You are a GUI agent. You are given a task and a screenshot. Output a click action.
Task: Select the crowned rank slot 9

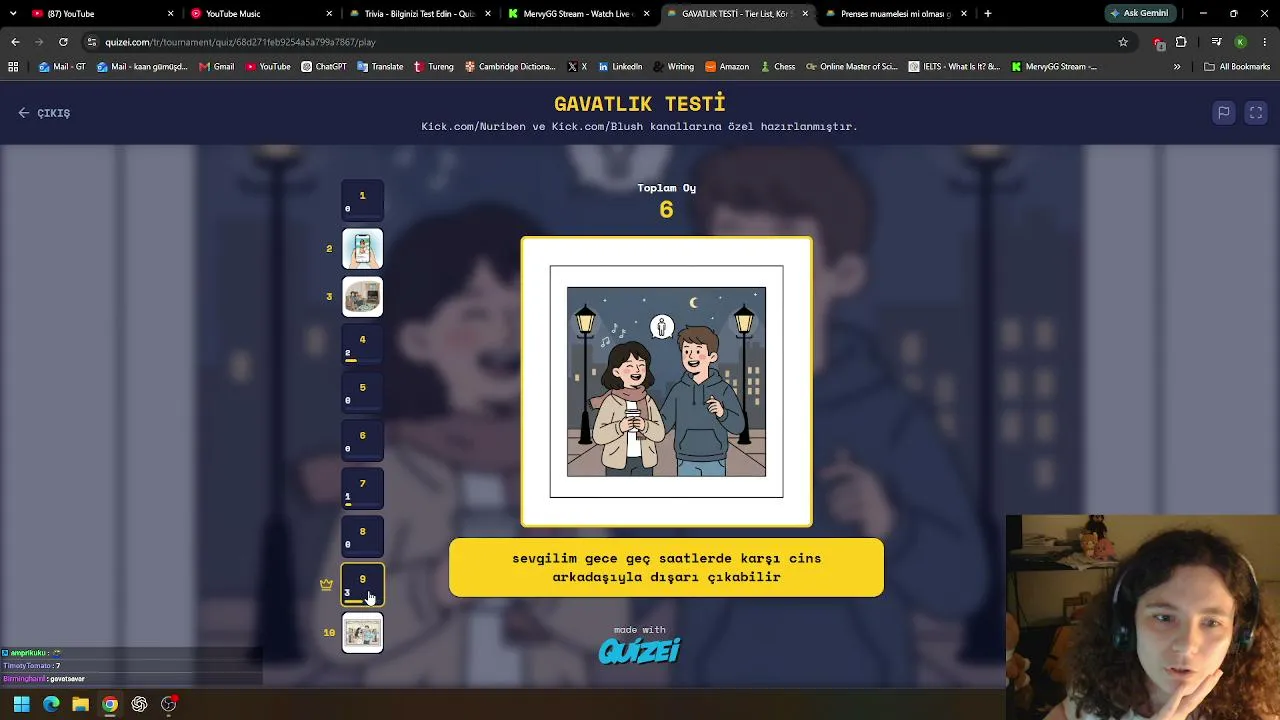[362, 585]
